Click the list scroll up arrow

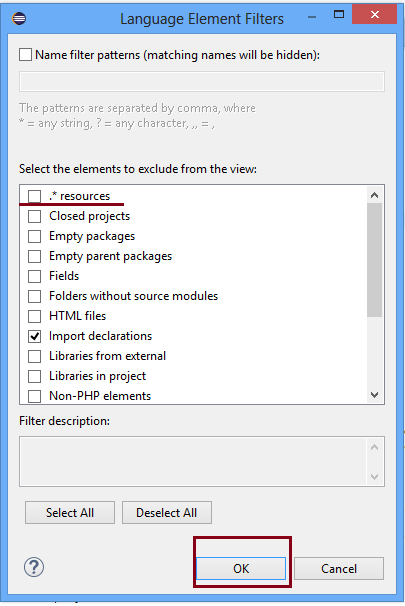(x=374, y=195)
